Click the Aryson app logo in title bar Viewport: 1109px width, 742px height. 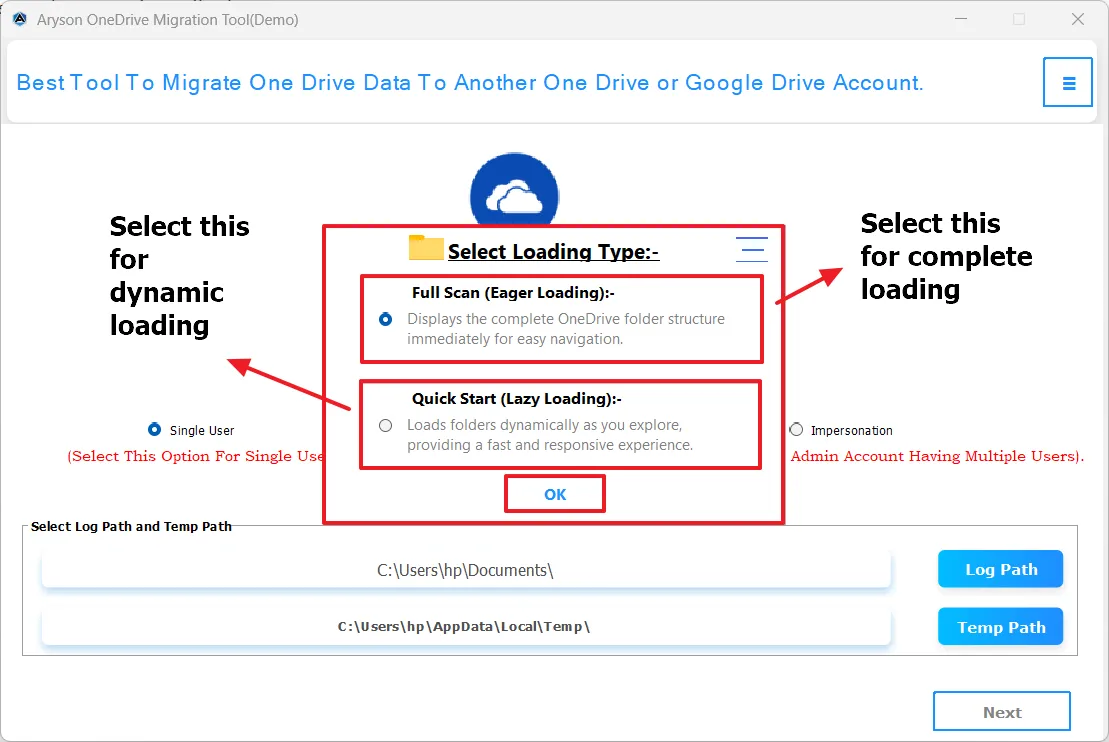click(19, 19)
